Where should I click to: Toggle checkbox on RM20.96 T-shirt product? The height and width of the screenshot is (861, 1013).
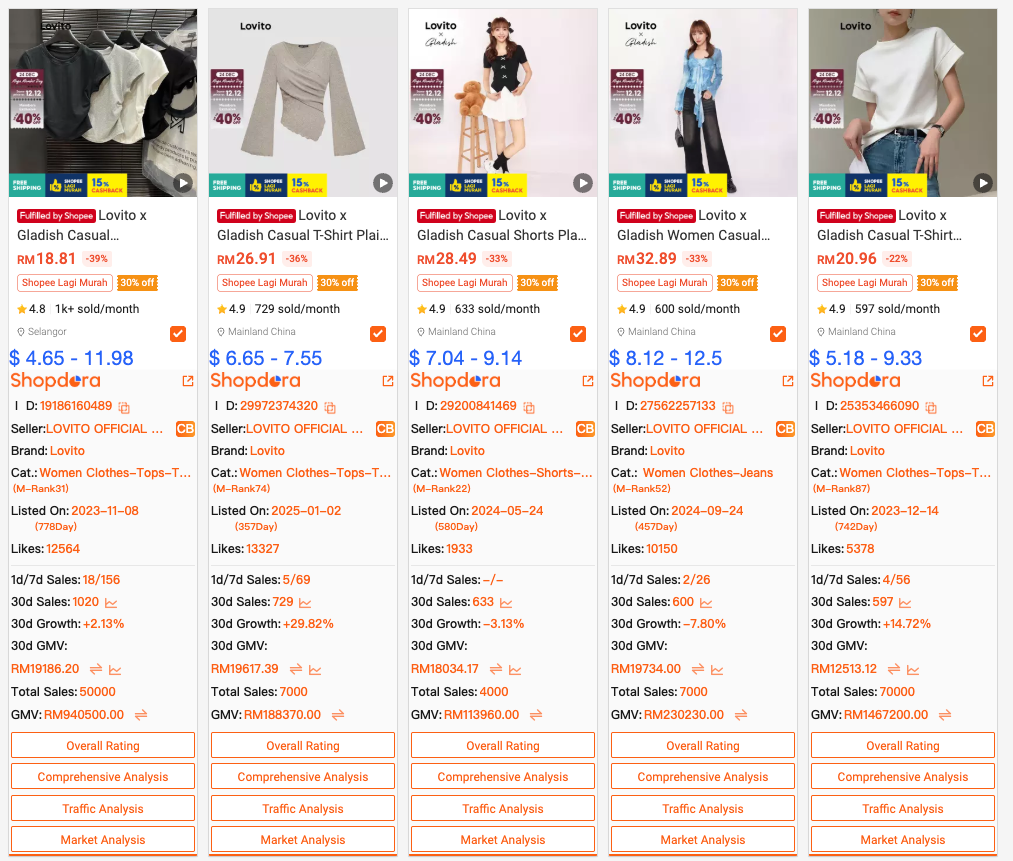pos(977,333)
